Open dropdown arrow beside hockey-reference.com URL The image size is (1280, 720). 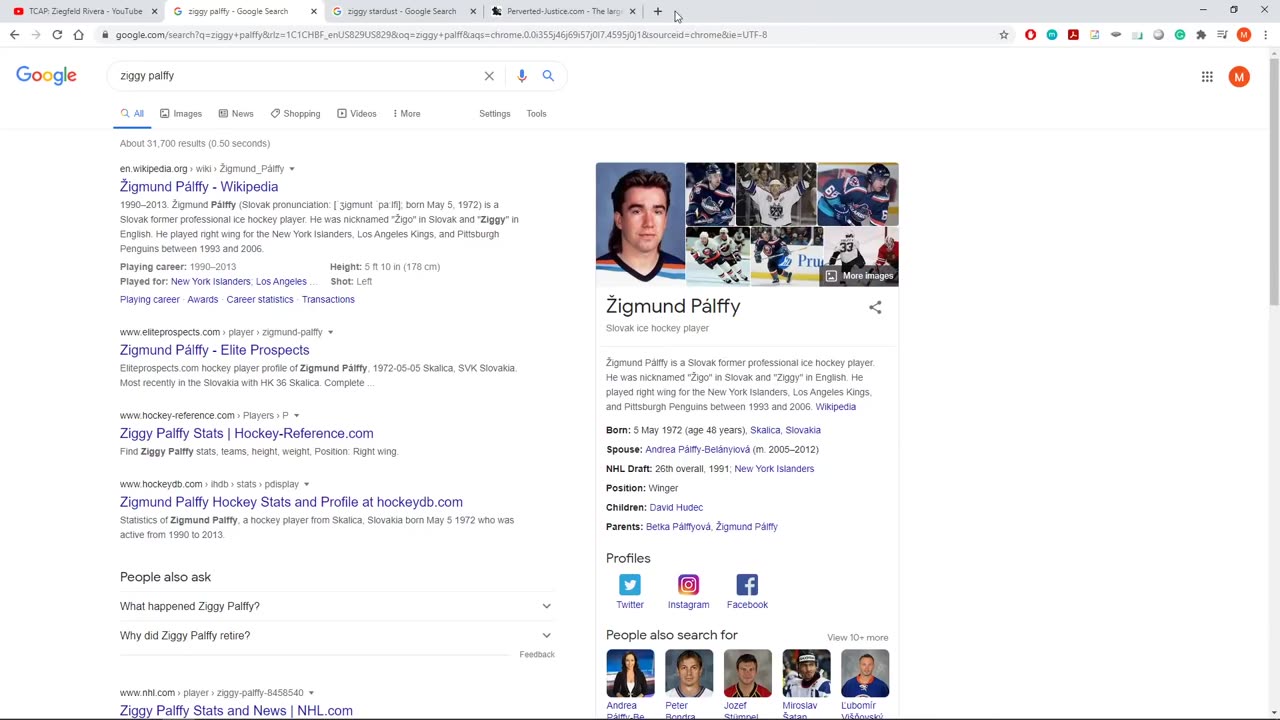[x=296, y=416]
